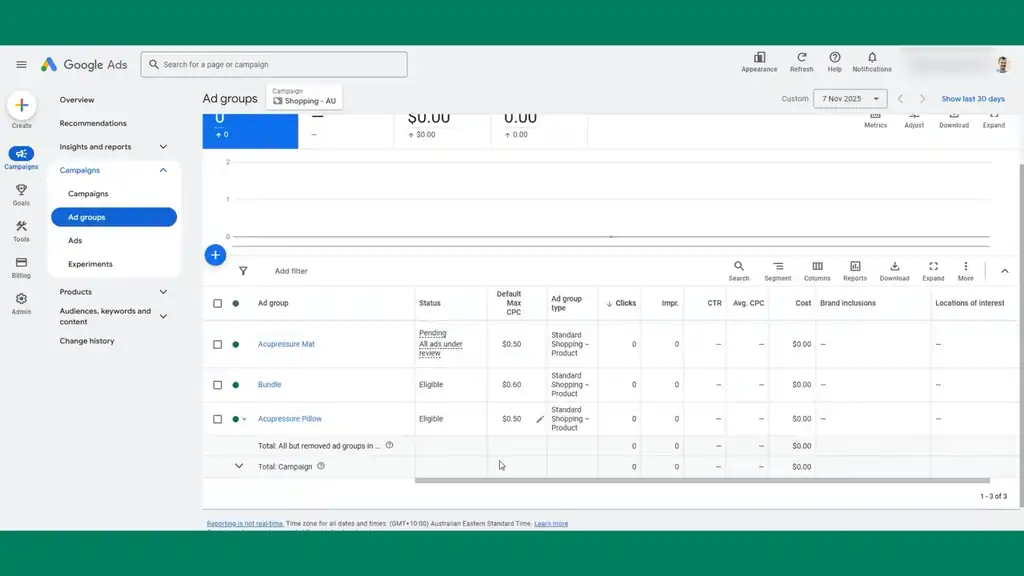Open Billing in the left rail
Screen dimensions: 1024x576
pyautogui.click(x=21, y=266)
